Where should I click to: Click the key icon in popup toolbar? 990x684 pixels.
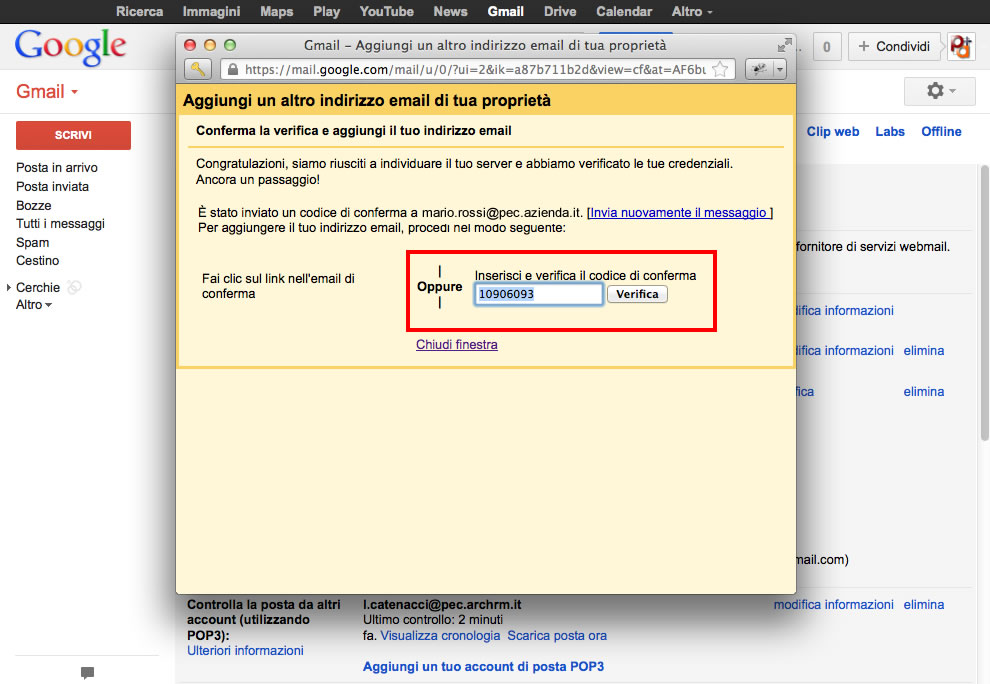198,69
